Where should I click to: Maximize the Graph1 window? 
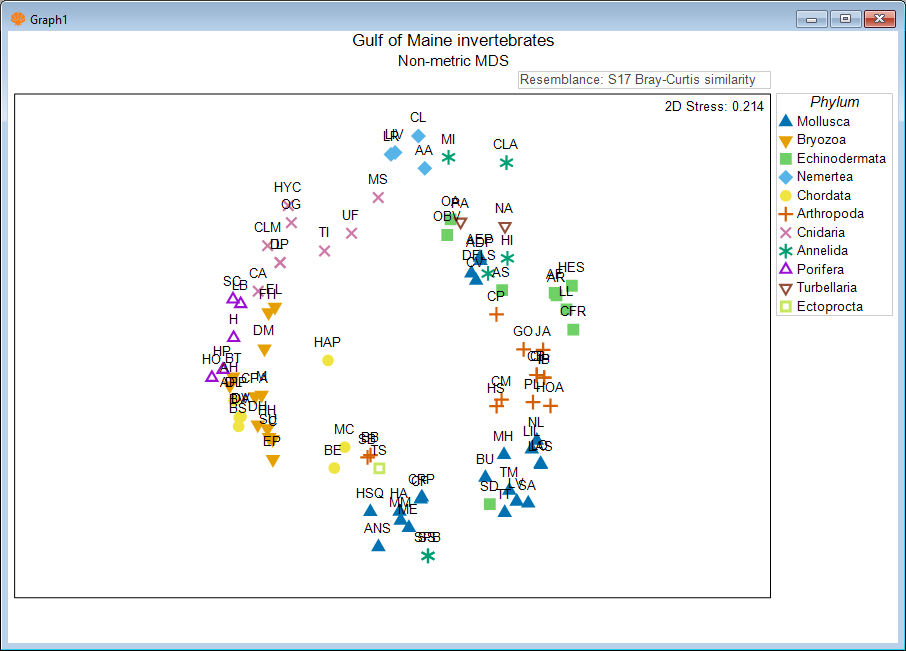coord(846,18)
